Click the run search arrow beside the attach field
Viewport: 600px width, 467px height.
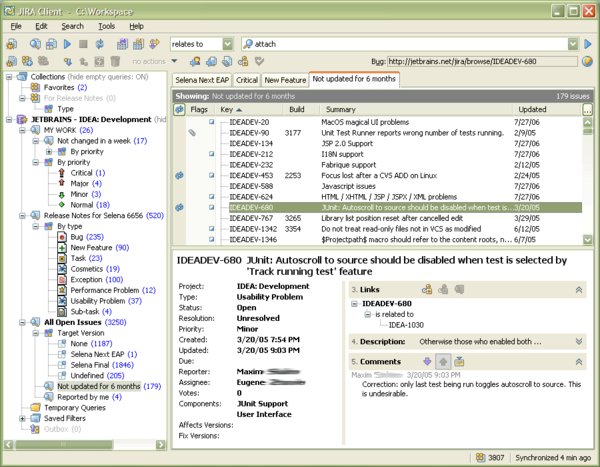[588, 44]
